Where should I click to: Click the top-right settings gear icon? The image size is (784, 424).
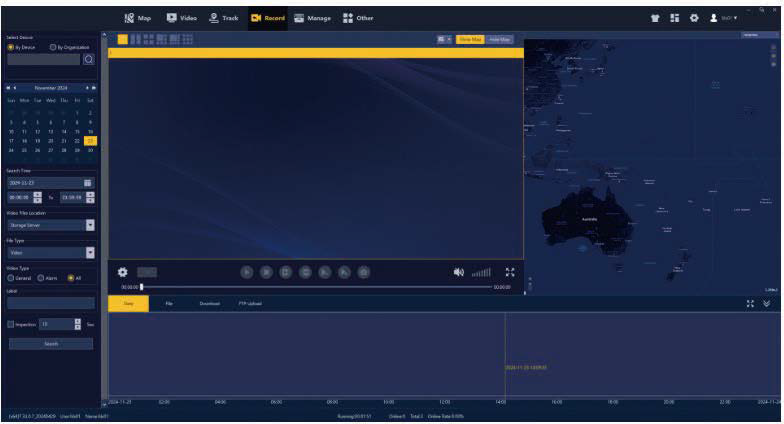tap(694, 18)
